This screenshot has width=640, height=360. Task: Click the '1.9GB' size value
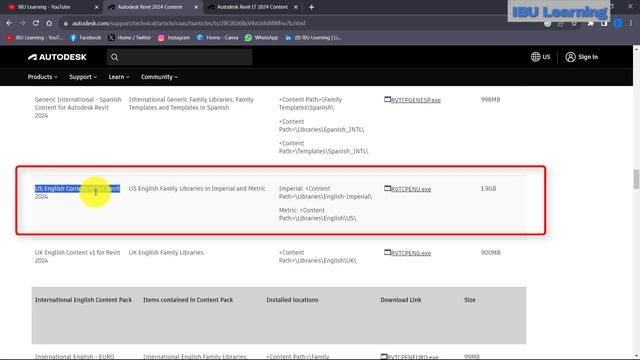(x=488, y=189)
